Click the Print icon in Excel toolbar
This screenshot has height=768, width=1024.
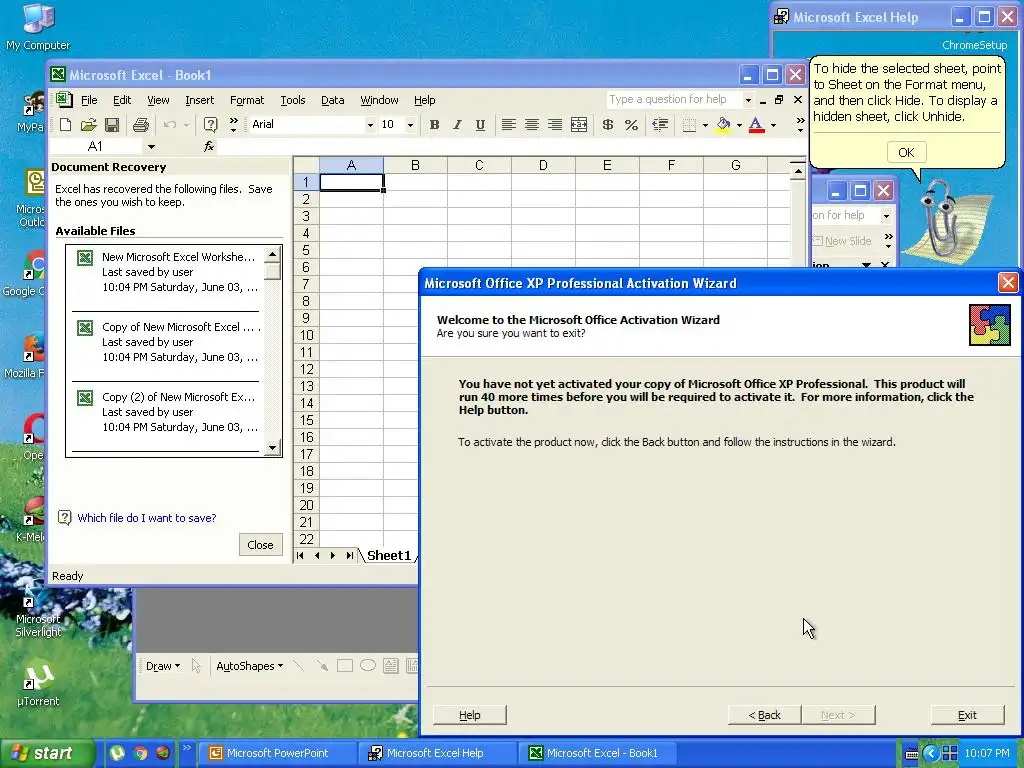[x=140, y=125]
